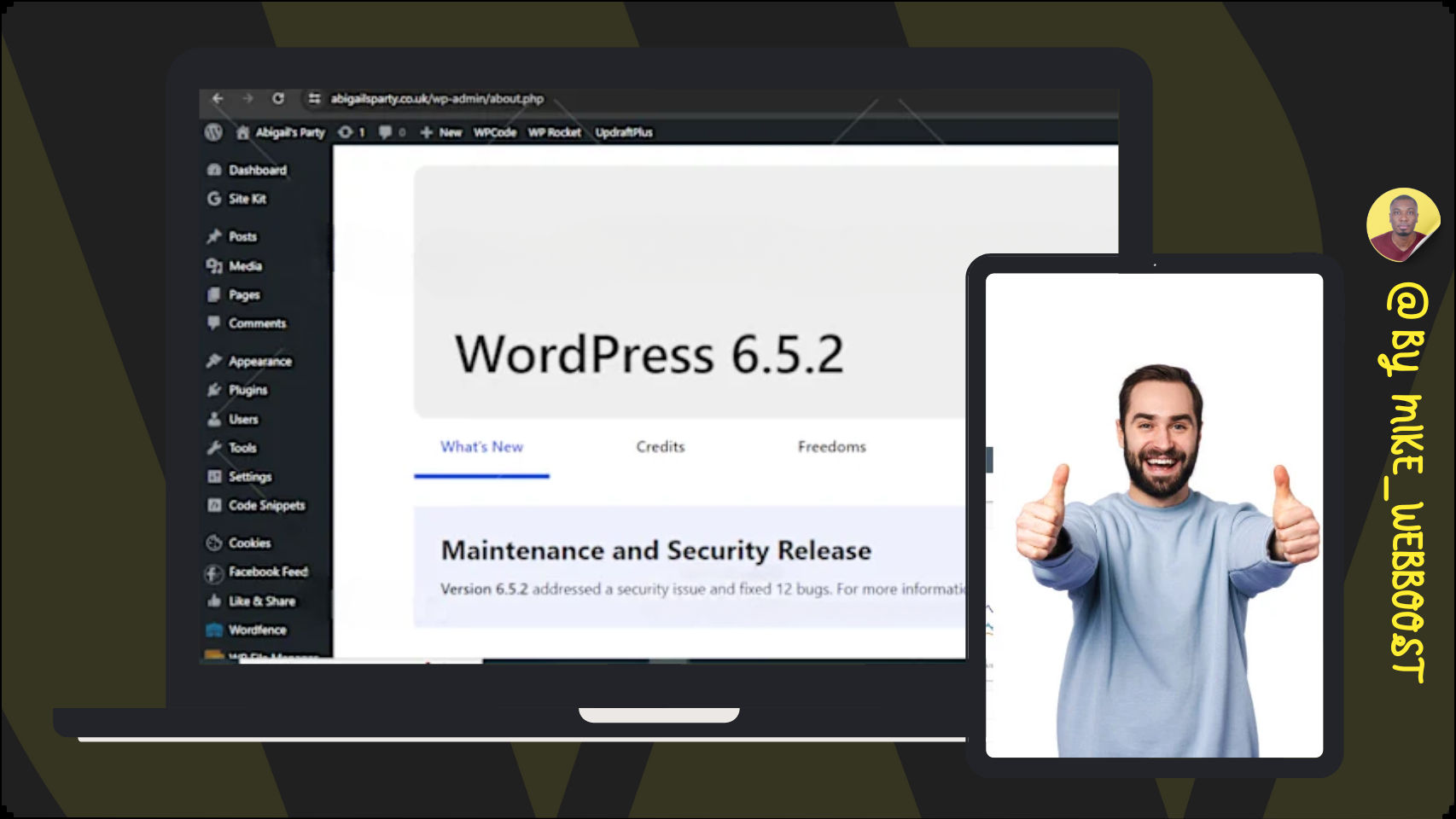1456x819 pixels.
Task: Click the Code Snippets icon
Action: point(214,505)
